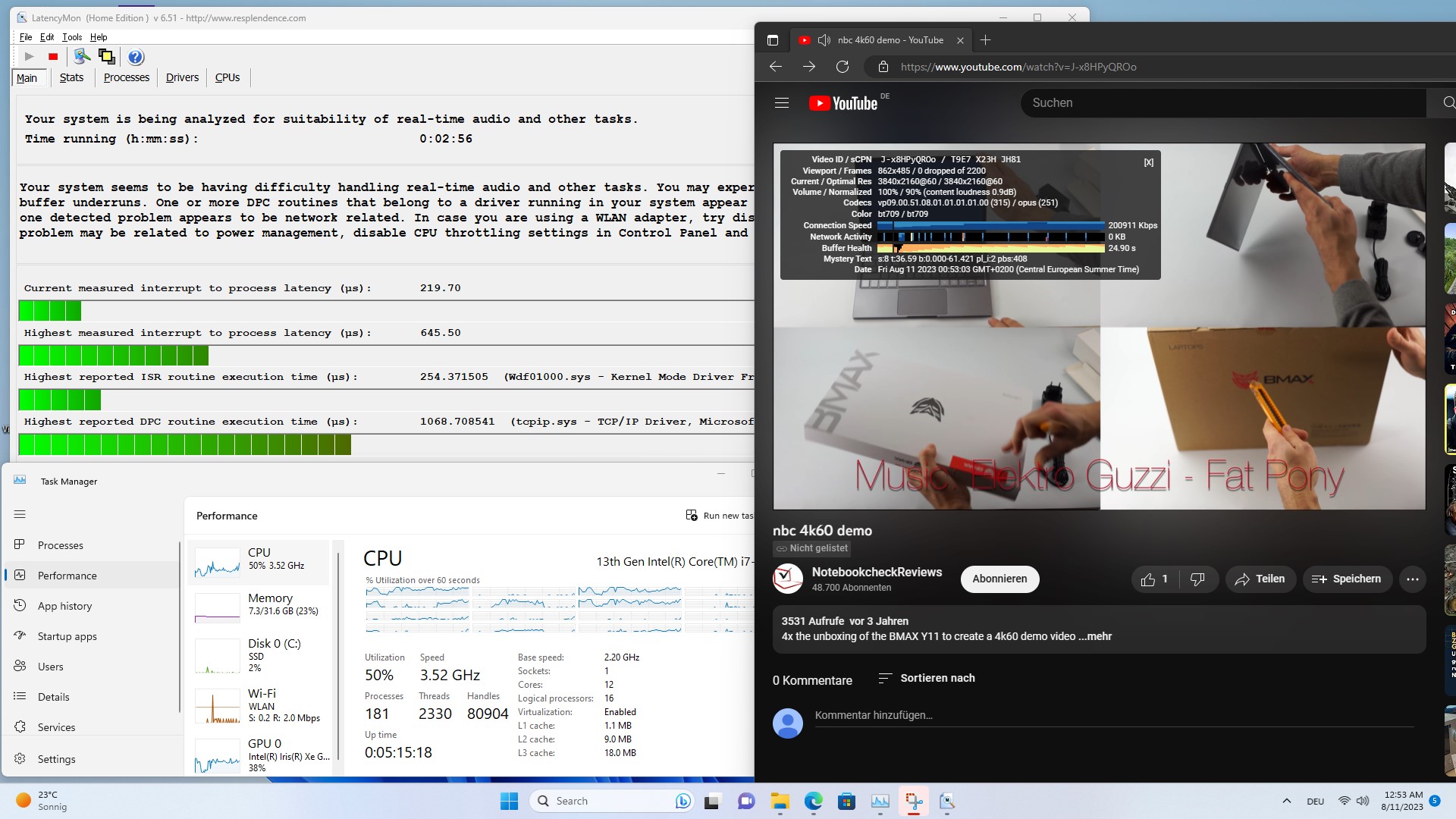
Task: Click Kommentar hinzufügen comment field
Action: [1114, 716]
